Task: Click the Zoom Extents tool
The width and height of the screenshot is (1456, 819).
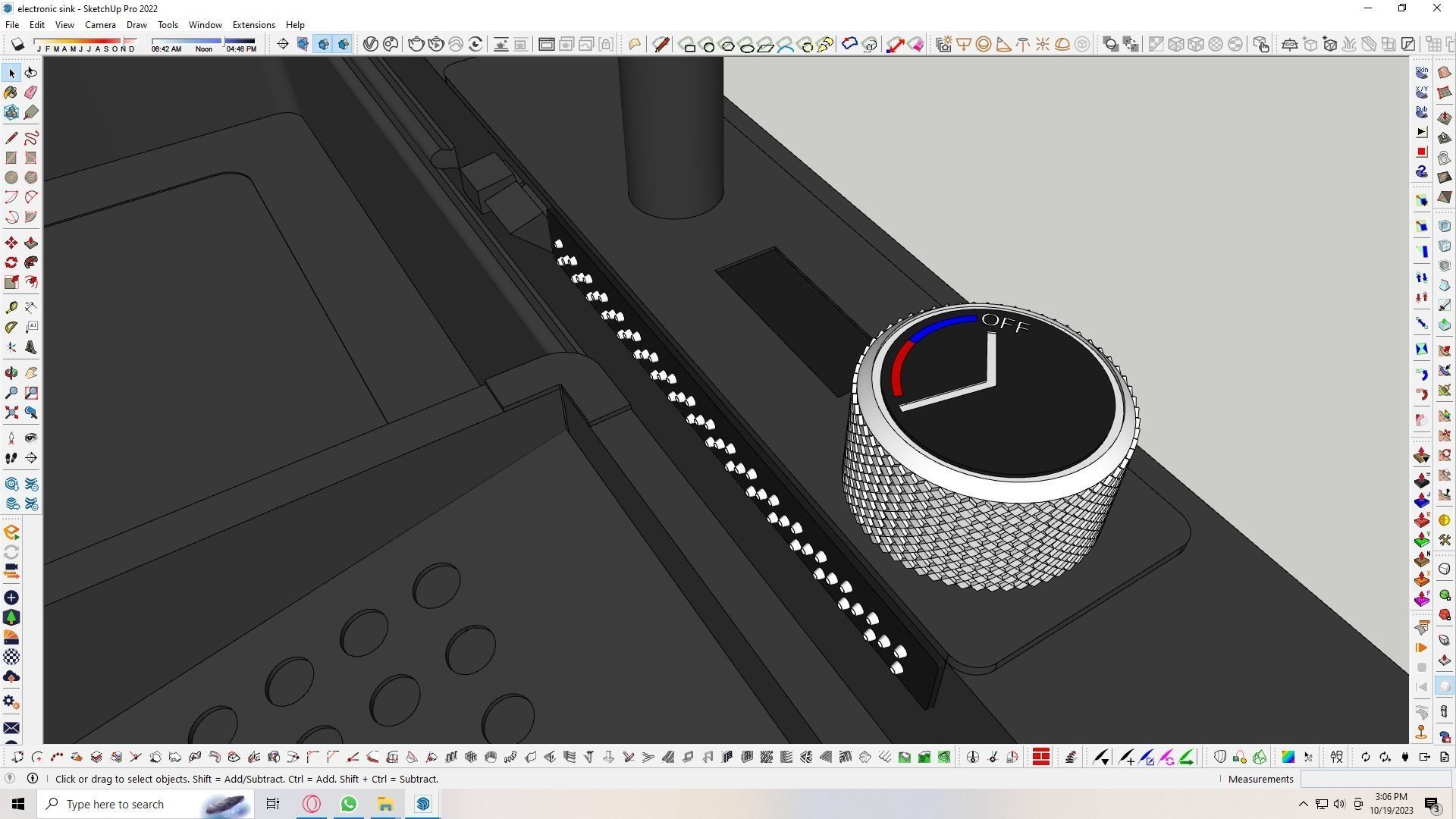Action: point(11,413)
